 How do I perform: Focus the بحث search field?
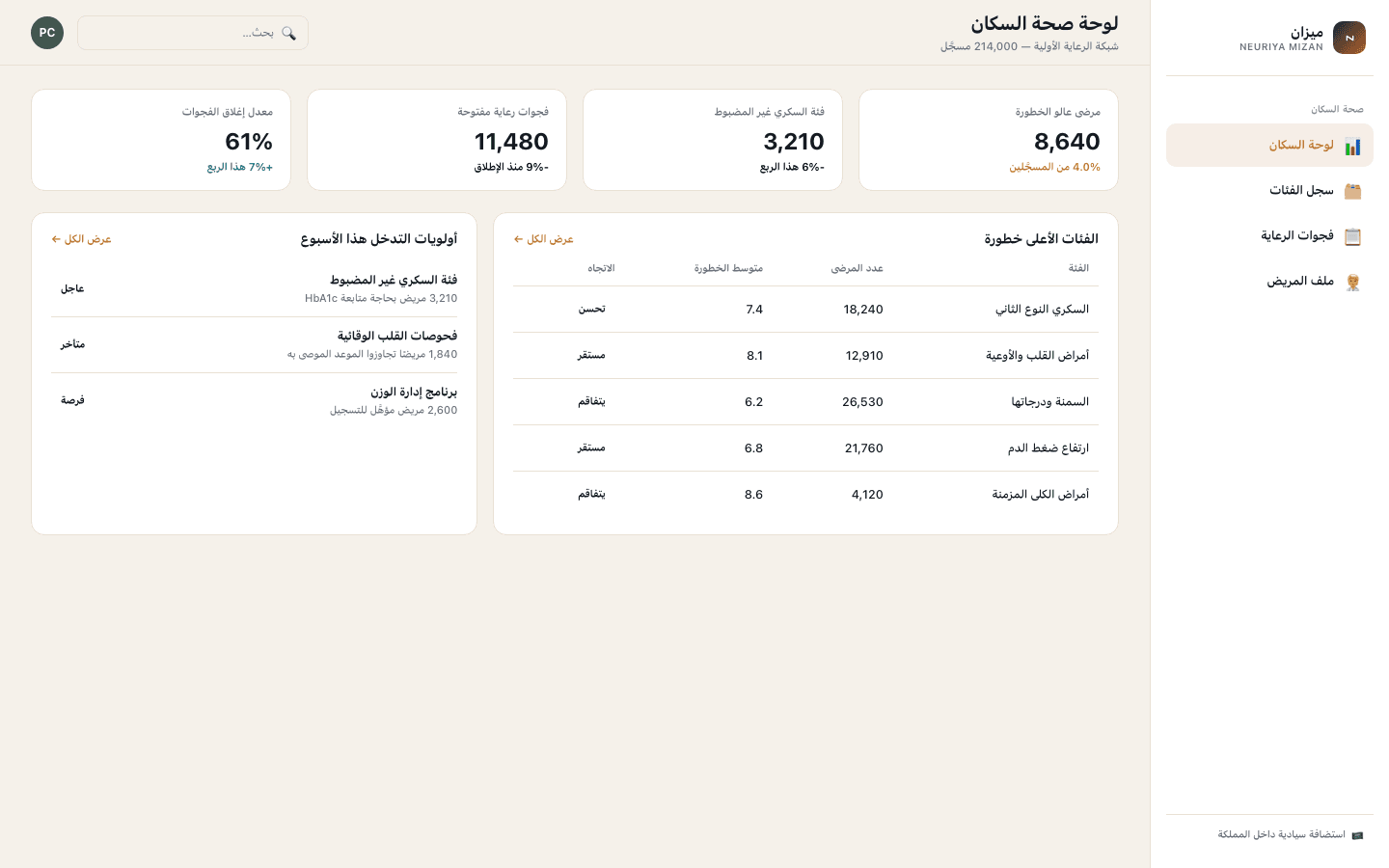coord(193,33)
